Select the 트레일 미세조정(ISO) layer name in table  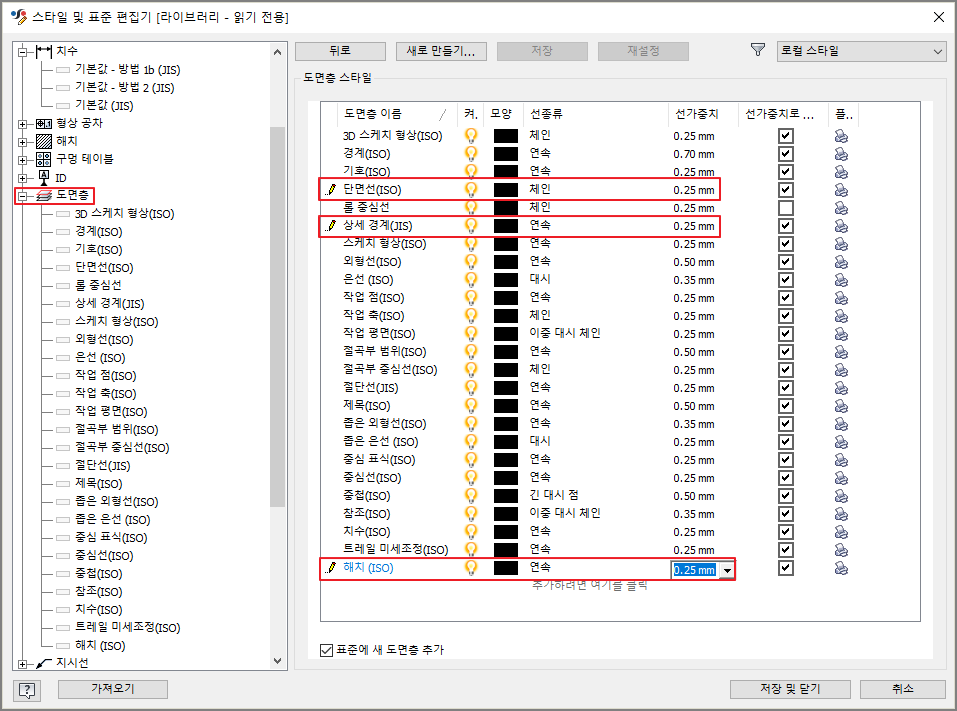click(x=395, y=550)
